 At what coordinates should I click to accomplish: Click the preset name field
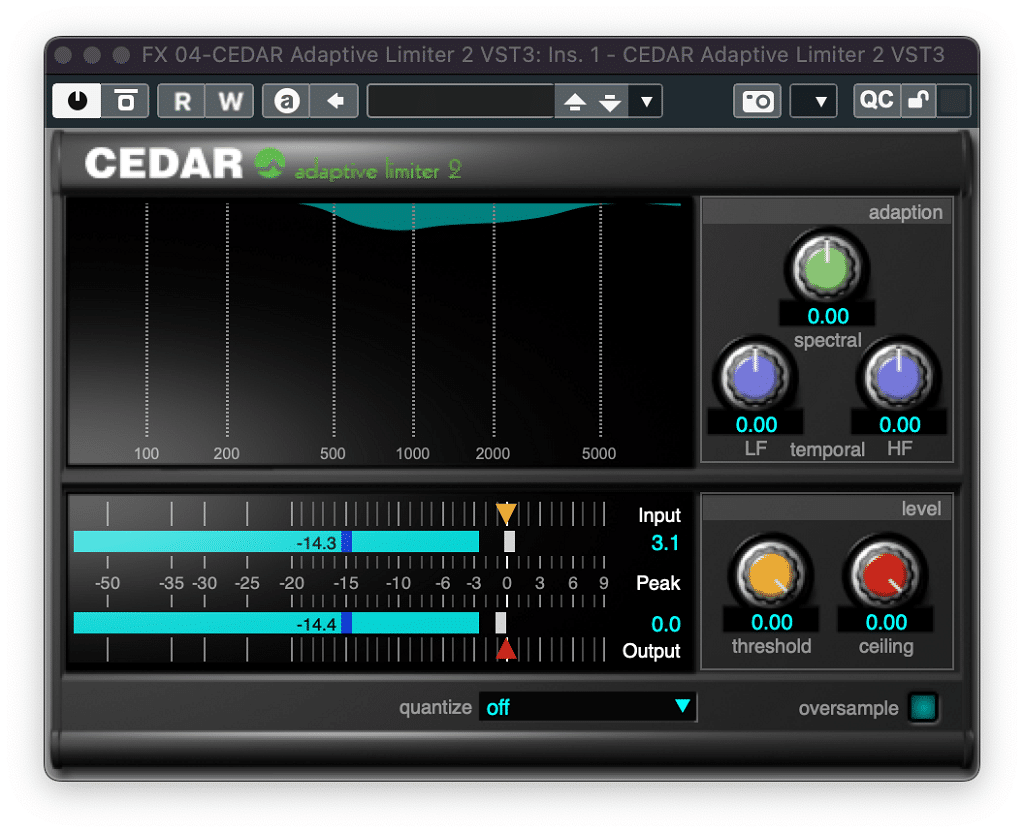pyautogui.click(x=461, y=101)
